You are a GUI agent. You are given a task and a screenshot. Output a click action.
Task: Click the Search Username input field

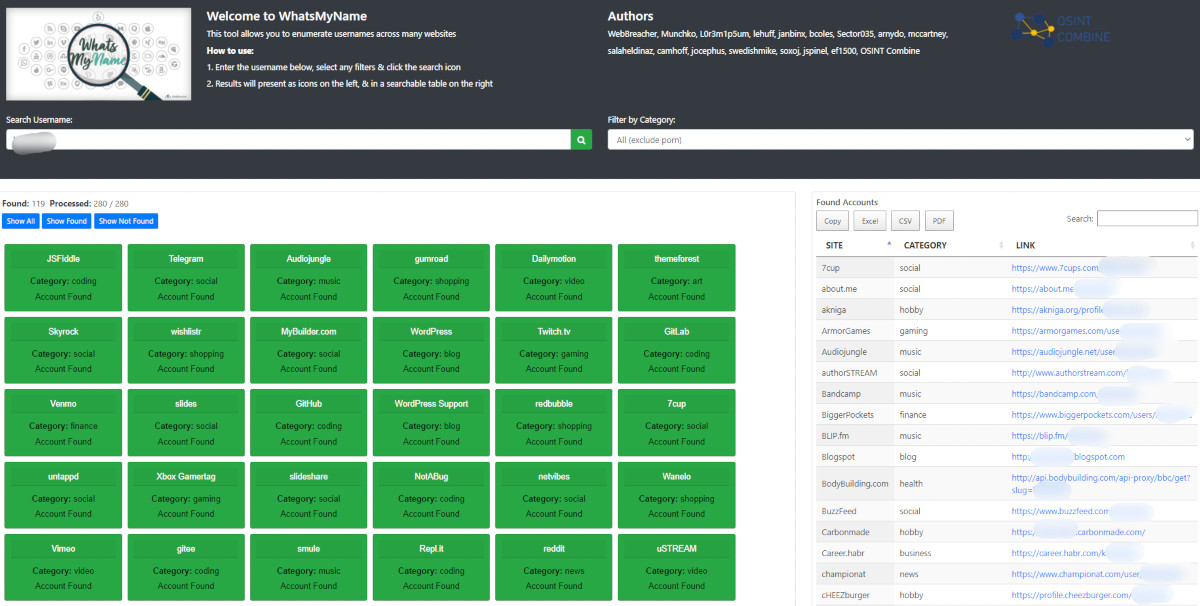[288, 140]
